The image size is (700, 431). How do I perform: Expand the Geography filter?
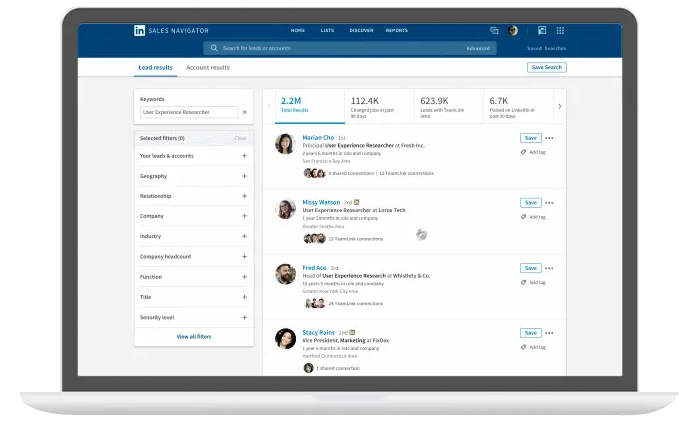[244, 176]
